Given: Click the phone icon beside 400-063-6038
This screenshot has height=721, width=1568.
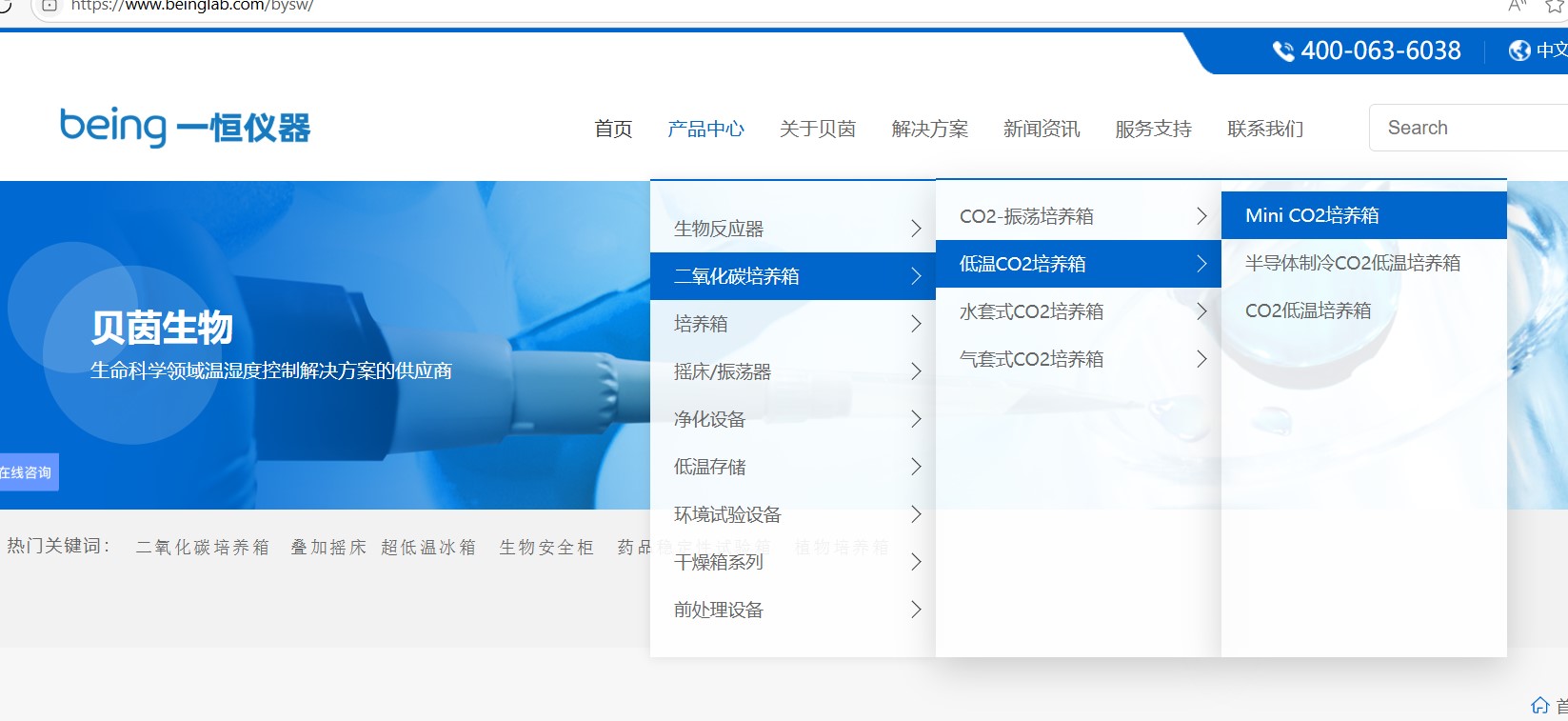Looking at the screenshot, I should pyautogui.click(x=1283, y=51).
